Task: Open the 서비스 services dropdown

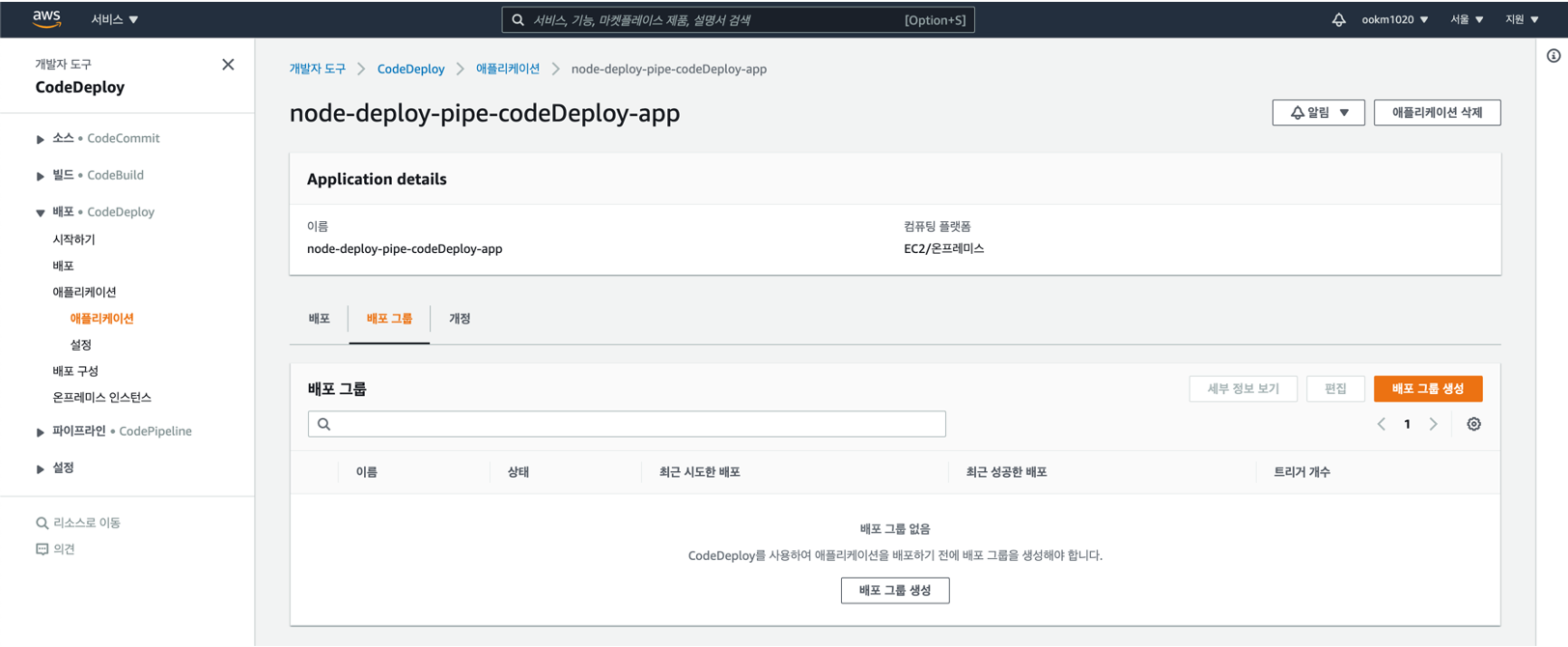Action: [114, 19]
